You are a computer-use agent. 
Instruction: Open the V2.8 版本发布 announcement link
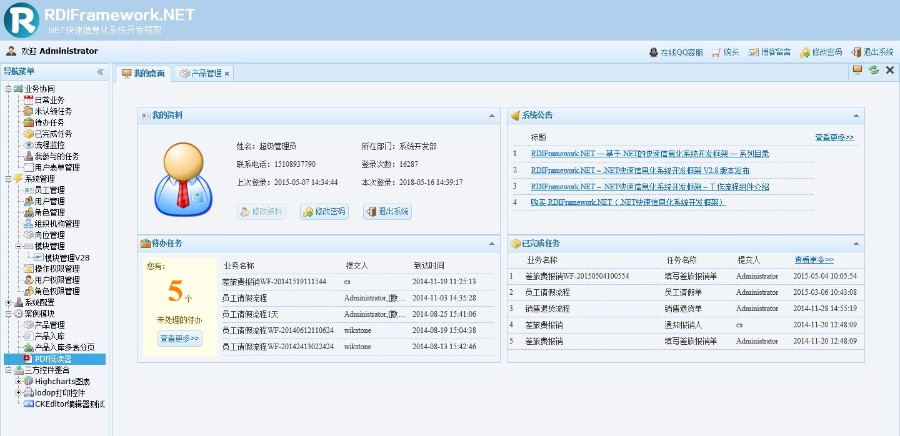(640, 170)
